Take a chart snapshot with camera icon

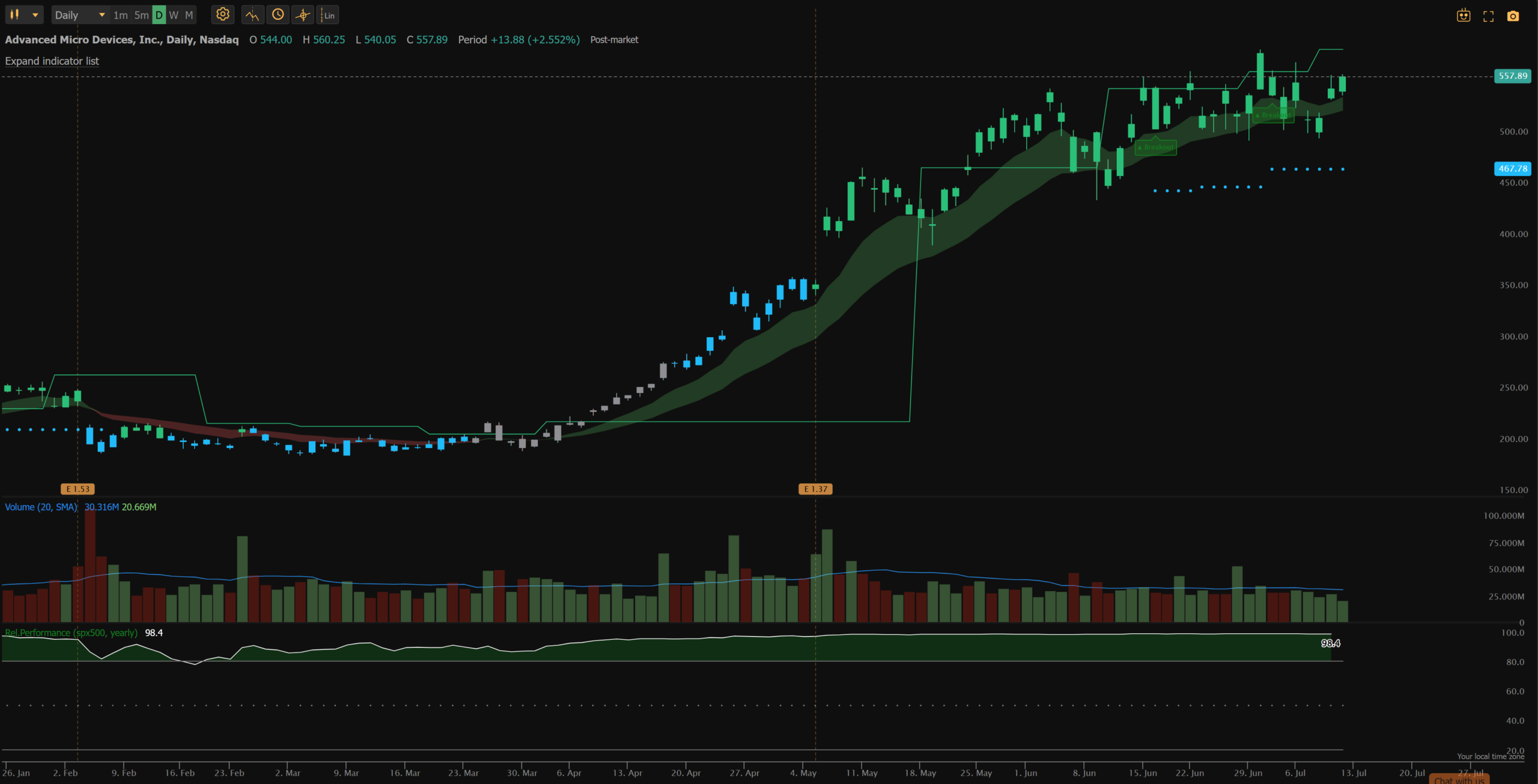pyautogui.click(x=1513, y=16)
